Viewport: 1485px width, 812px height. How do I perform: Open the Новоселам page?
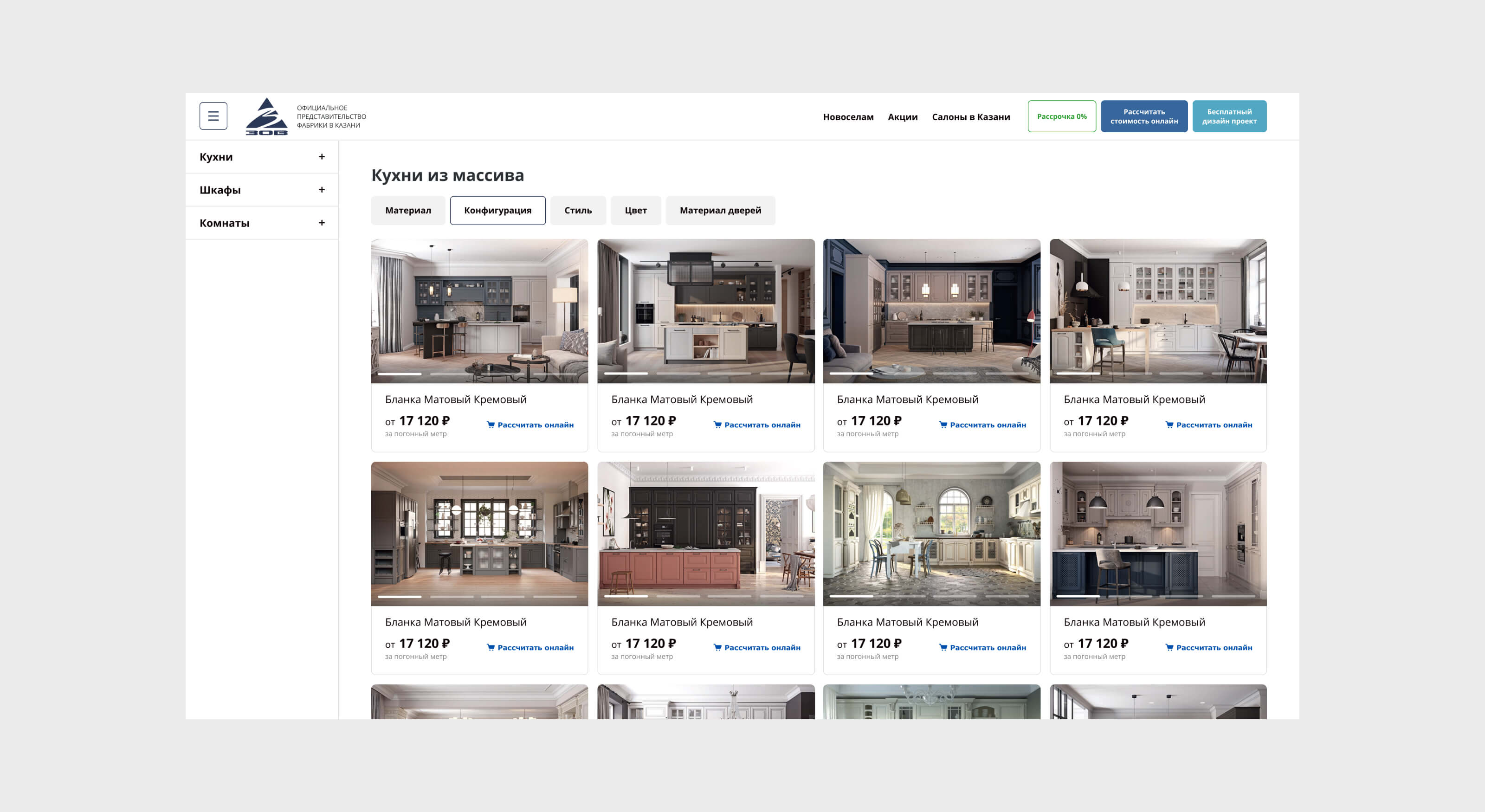coord(848,117)
